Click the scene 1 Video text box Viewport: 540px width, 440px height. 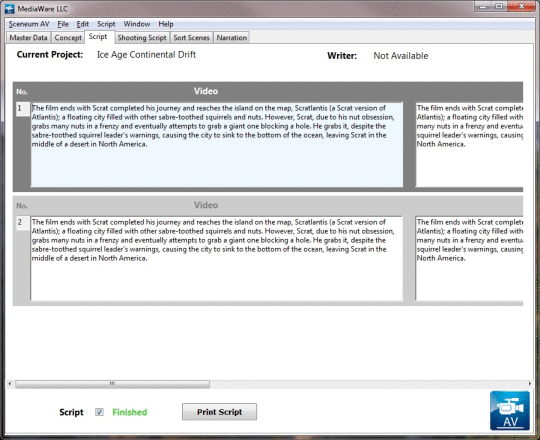coord(217,145)
